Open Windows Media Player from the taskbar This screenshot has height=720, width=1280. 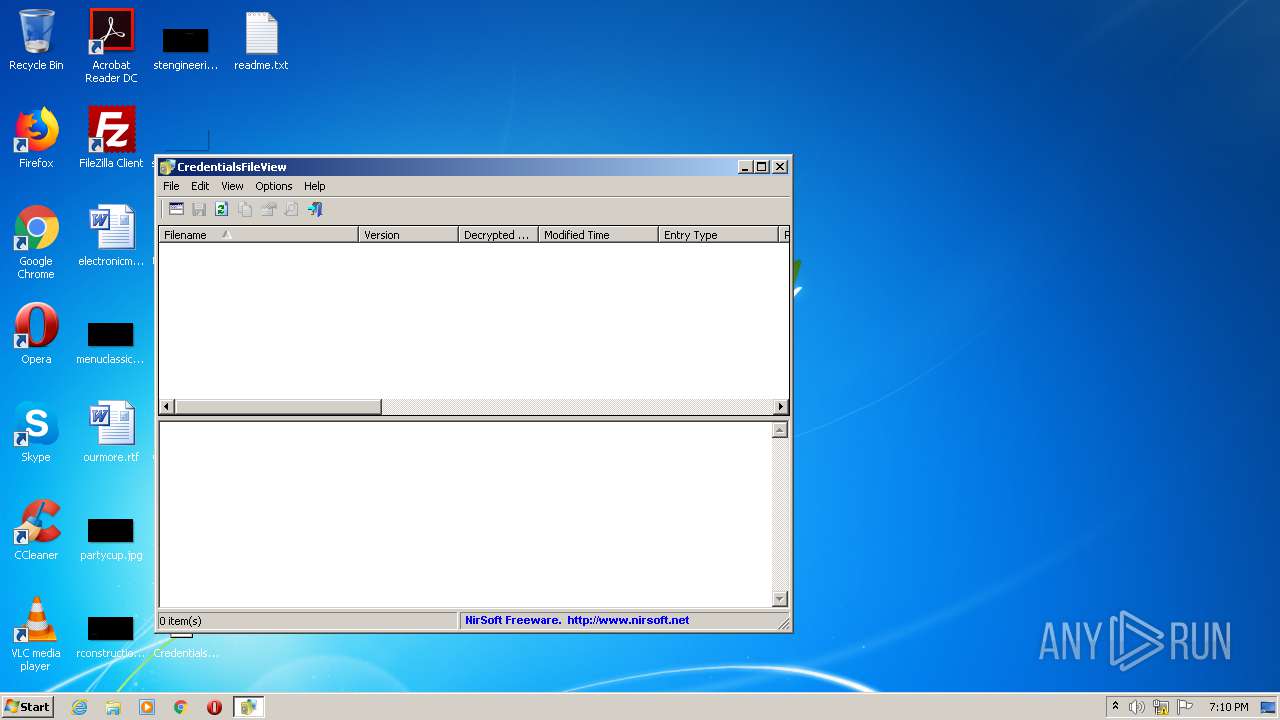tap(147, 707)
